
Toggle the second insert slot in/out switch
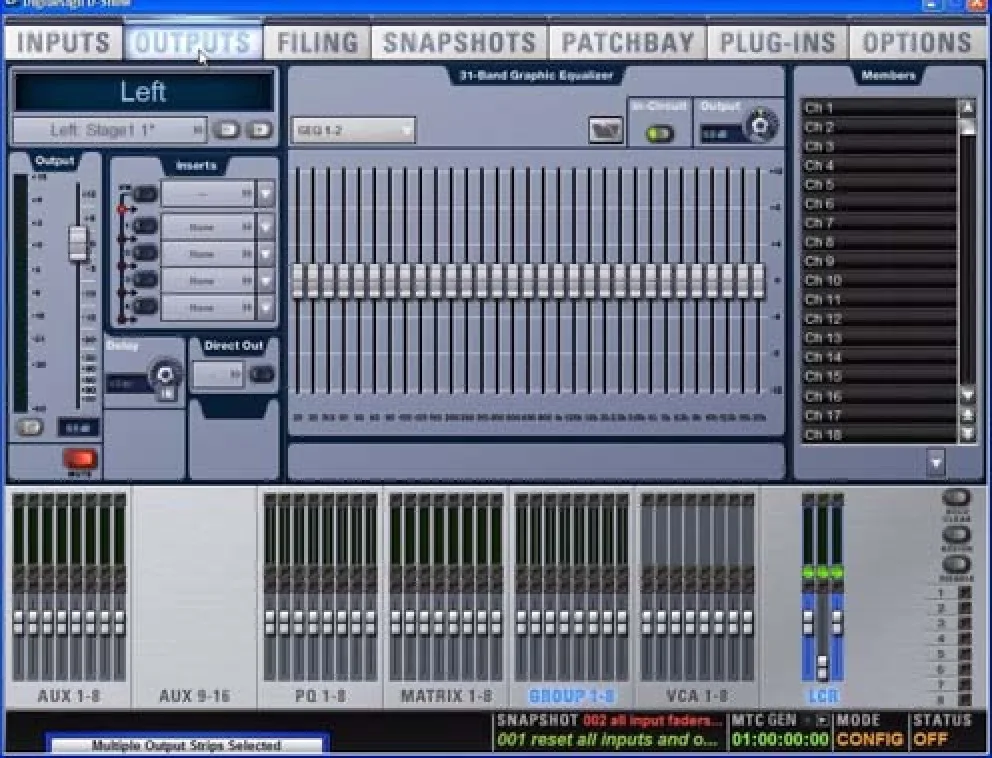pyautogui.click(x=145, y=226)
